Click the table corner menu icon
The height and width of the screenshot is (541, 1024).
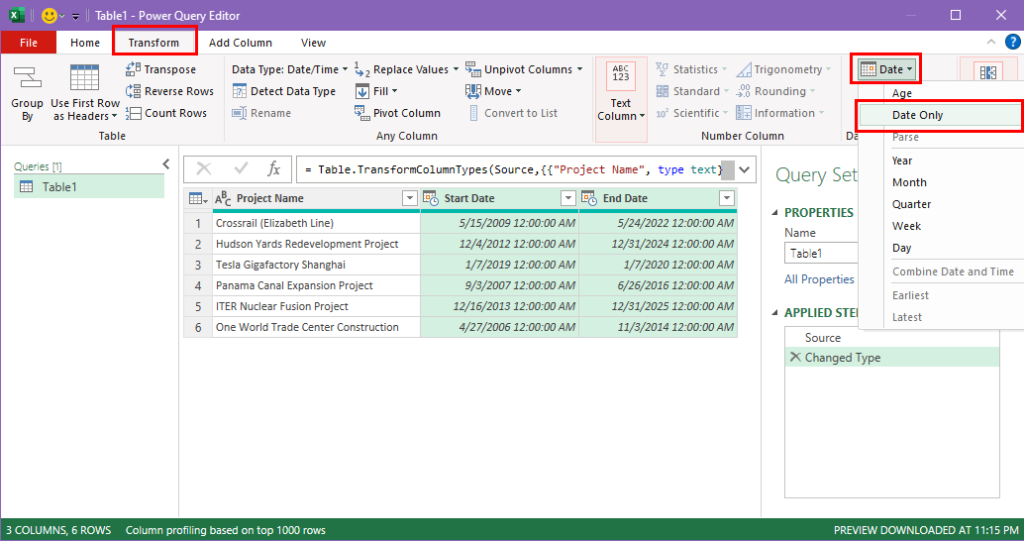(x=197, y=199)
